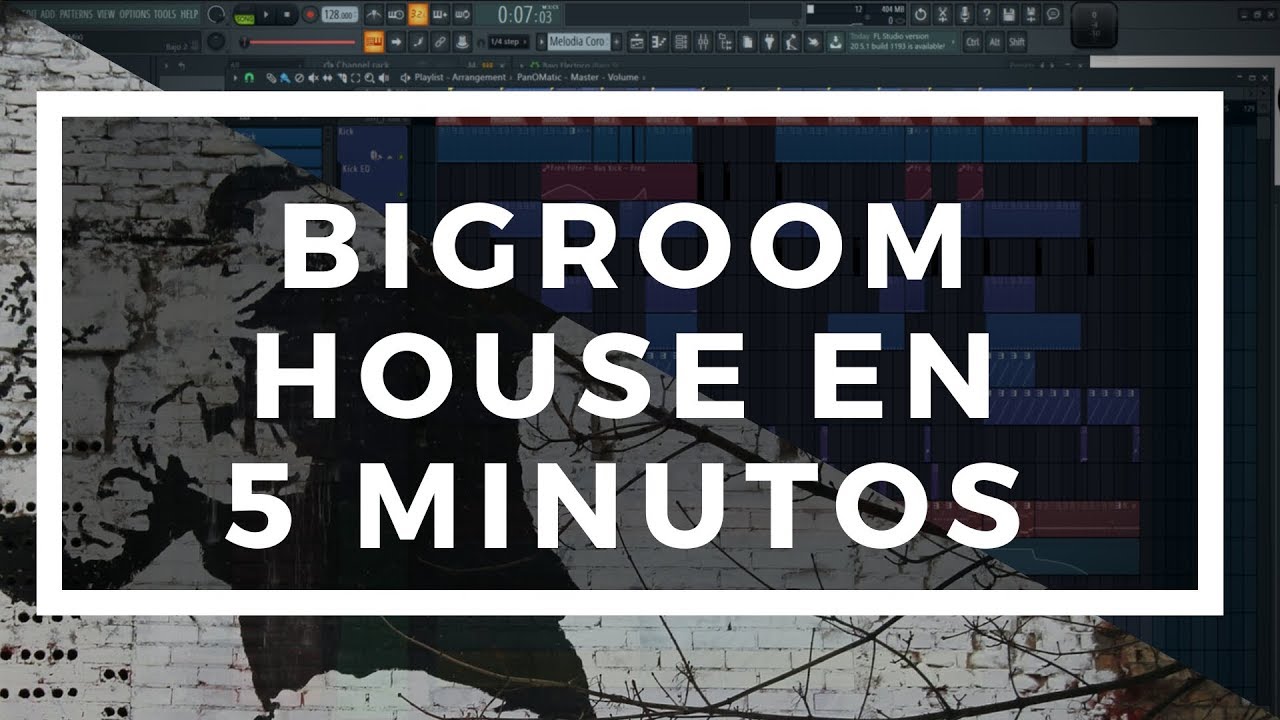Open the channel rack view icon
The height and width of the screenshot is (720, 1280).
pos(681,42)
